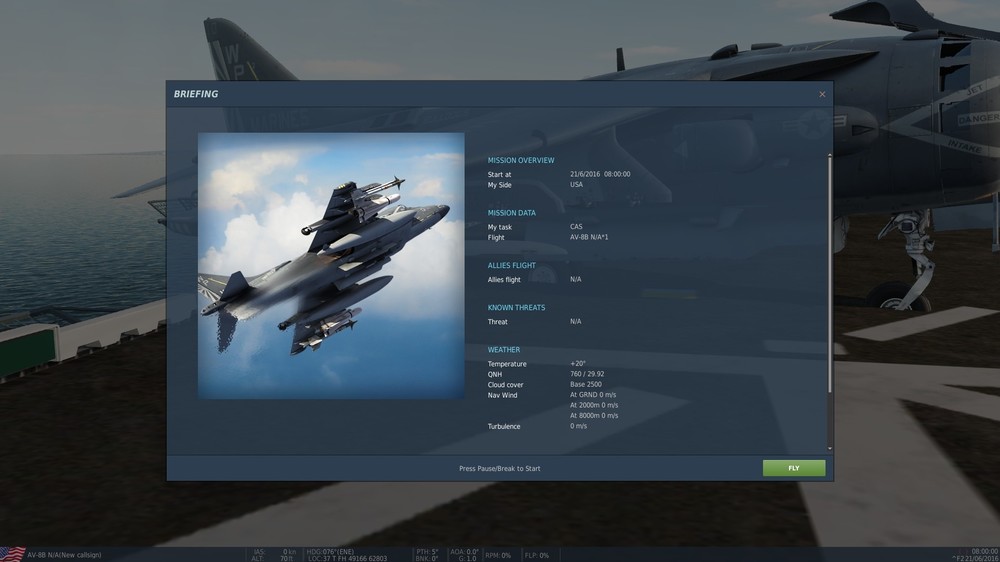Click the cloud cover value Base 2500

585,385
